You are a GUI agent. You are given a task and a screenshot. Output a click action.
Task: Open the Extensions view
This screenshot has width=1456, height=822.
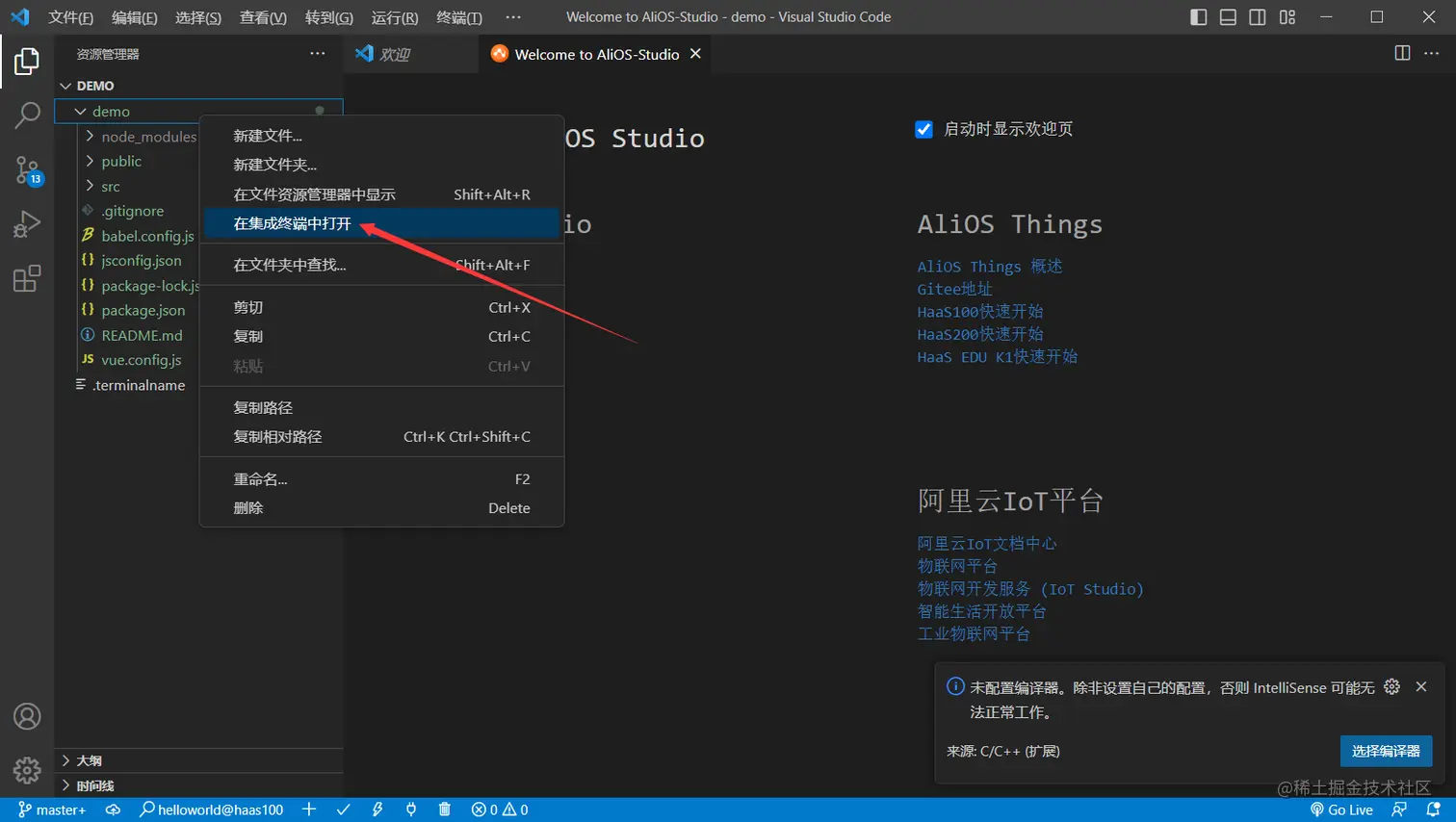pyautogui.click(x=27, y=278)
